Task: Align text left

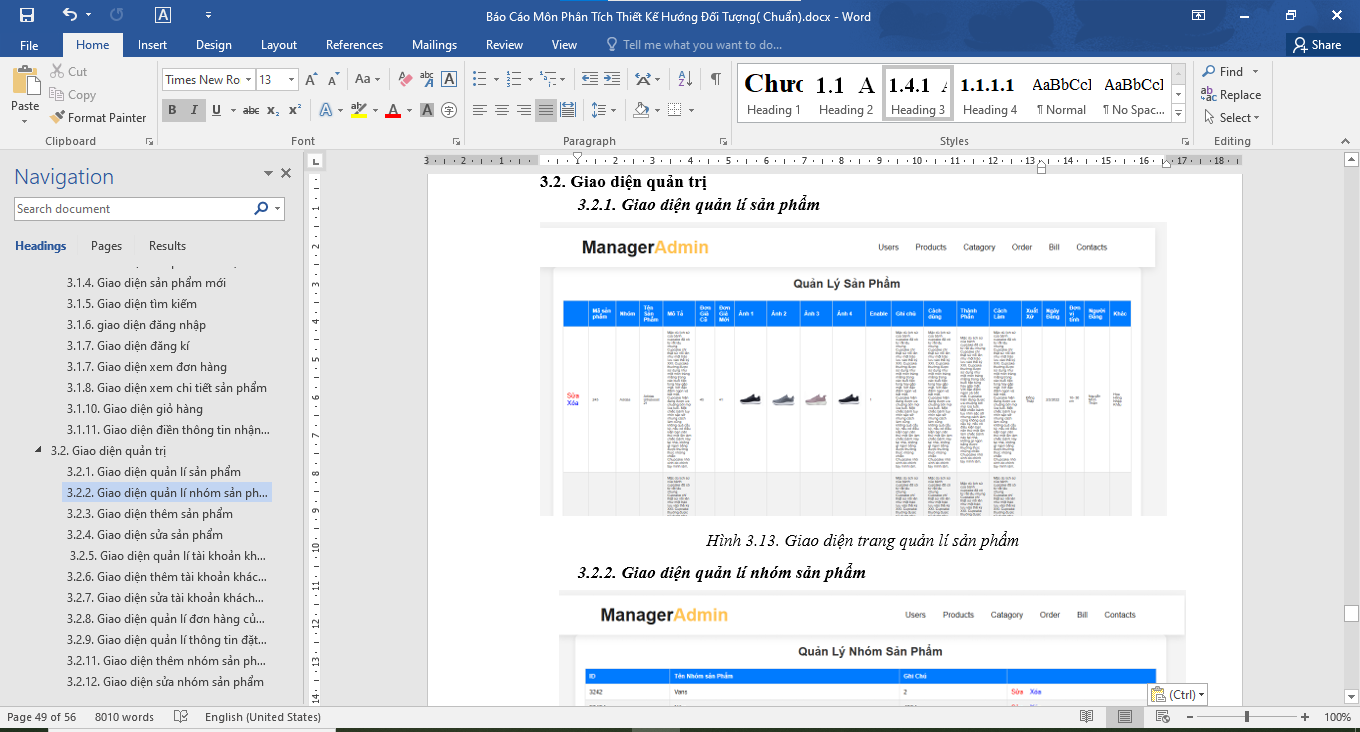Action: [480, 110]
